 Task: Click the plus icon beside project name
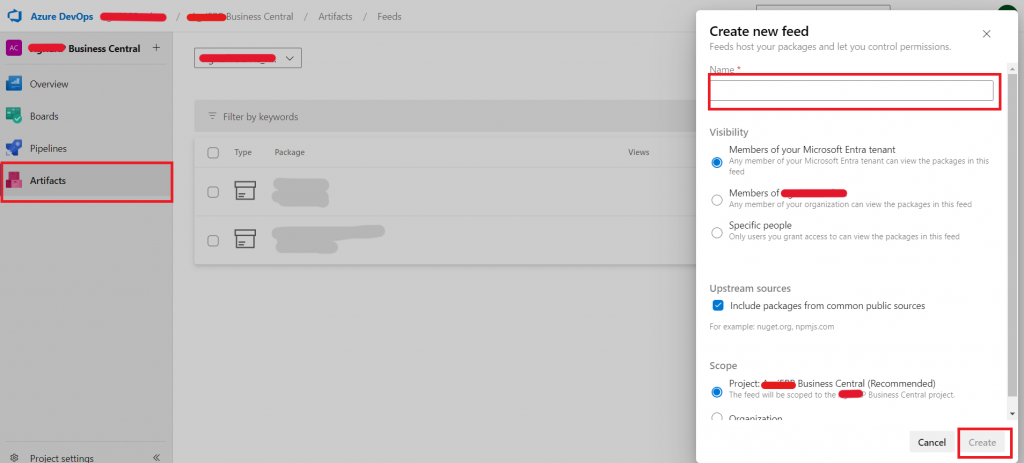156,48
